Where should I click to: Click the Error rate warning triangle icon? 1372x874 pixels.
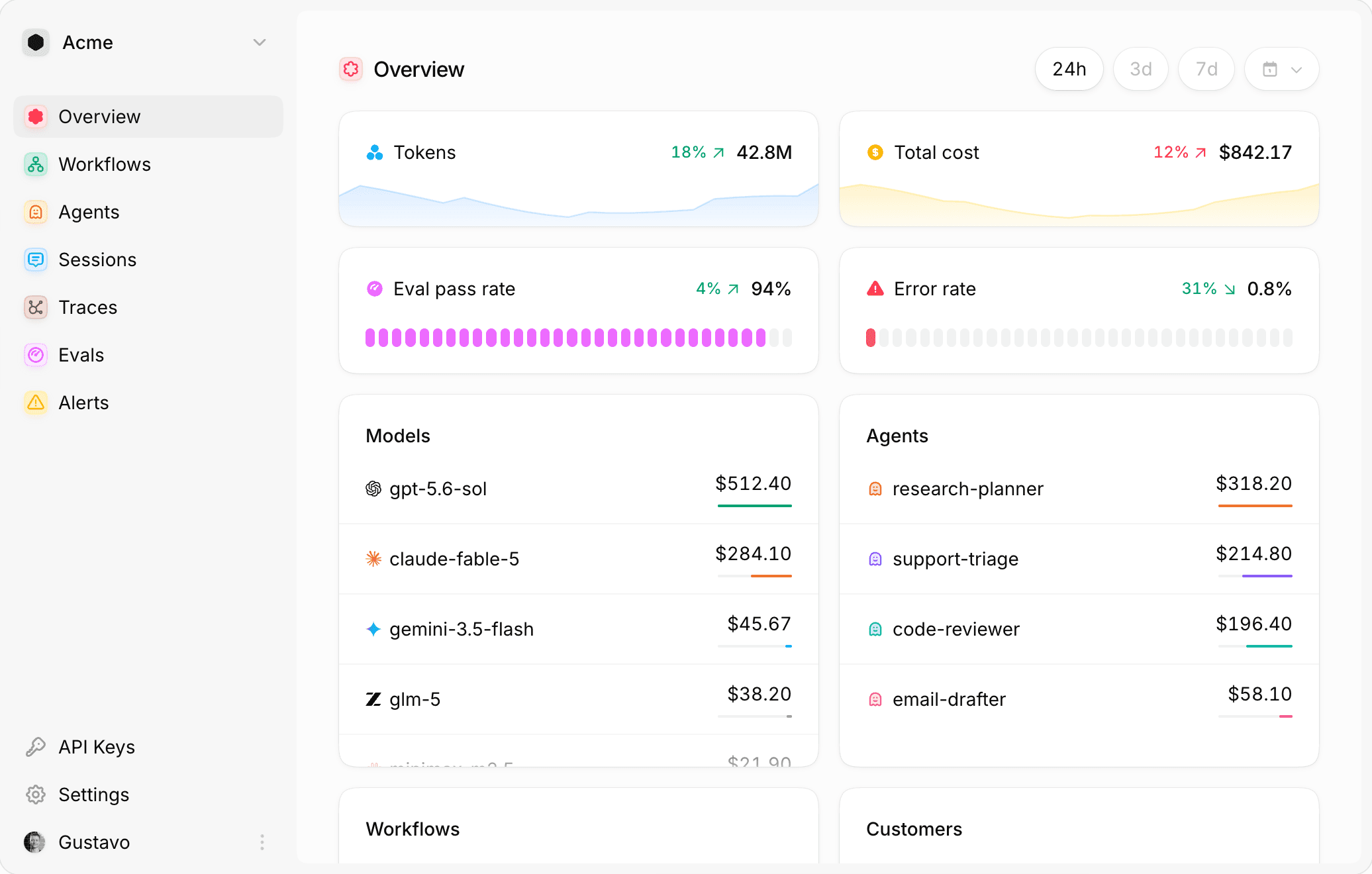875,289
